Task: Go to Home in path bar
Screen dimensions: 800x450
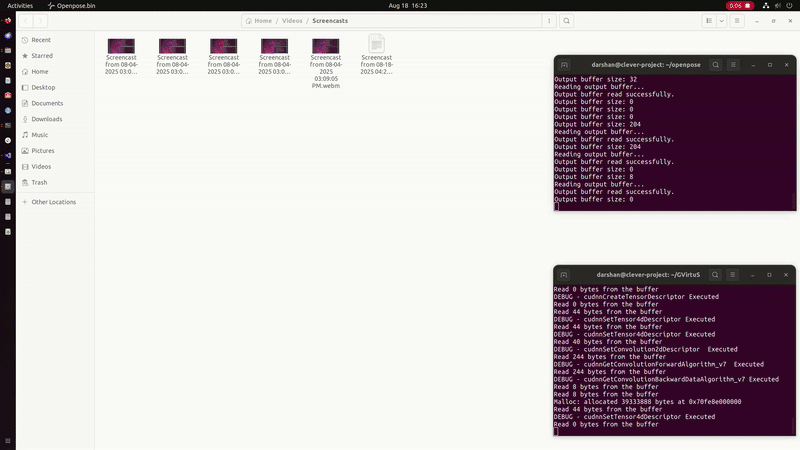Action: 259,20
